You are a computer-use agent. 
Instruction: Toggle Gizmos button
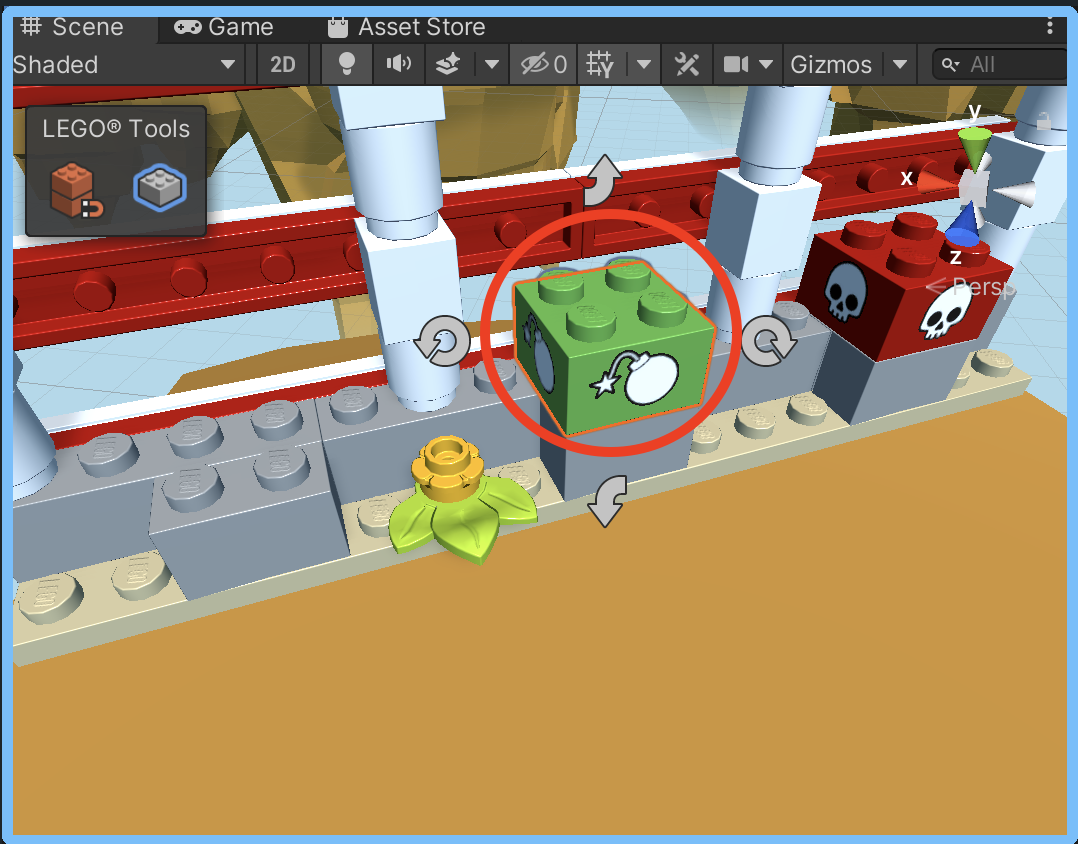pyautogui.click(x=831, y=65)
